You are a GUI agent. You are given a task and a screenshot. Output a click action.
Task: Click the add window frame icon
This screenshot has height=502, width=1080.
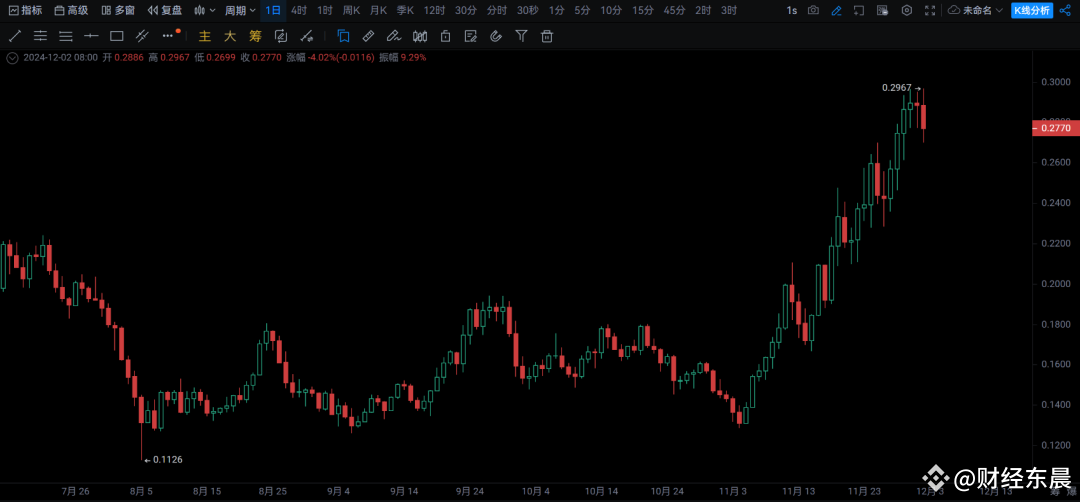859,10
